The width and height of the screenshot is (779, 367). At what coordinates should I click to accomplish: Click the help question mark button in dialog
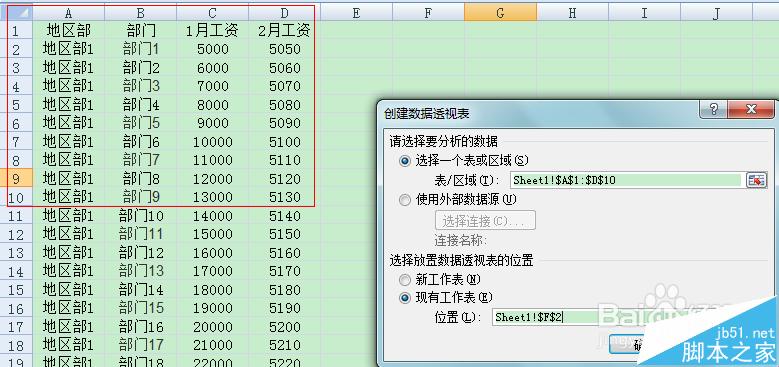[714, 109]
